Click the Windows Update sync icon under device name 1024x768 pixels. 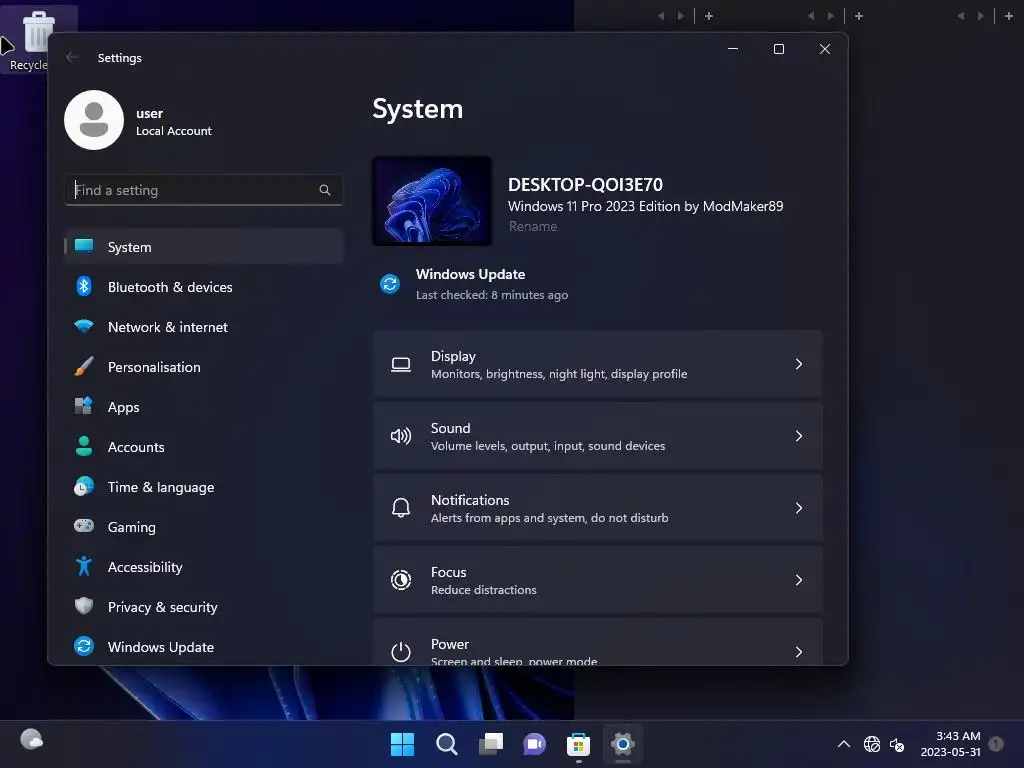[x=390, y=284]
